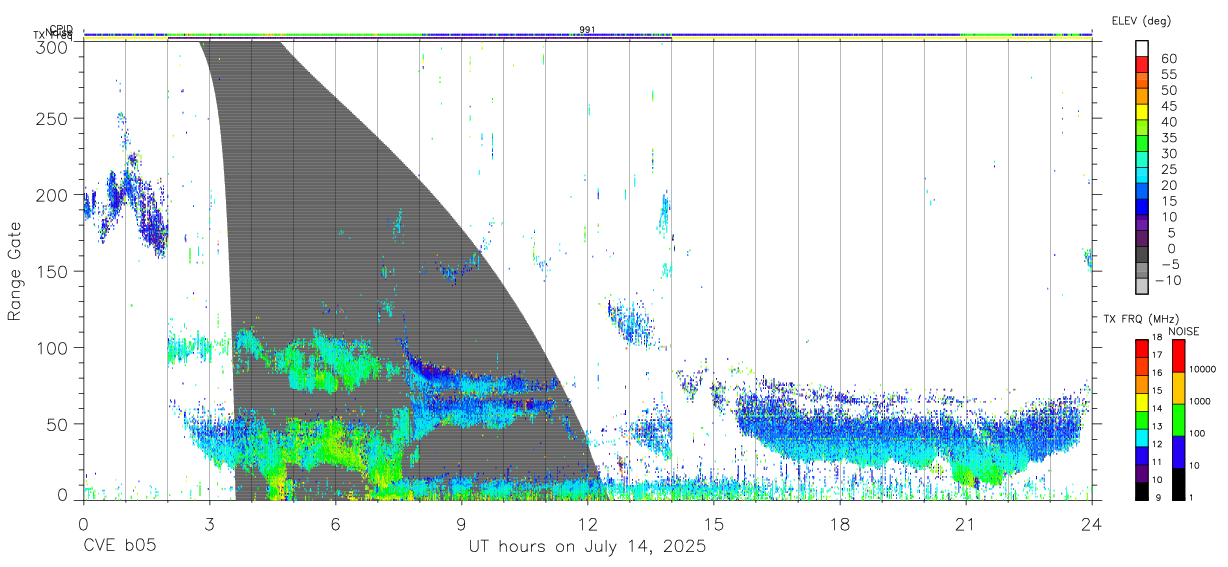
Task: Click the yellow swatch in the ELEV color bar
Action: click(x=1142, y=113)
